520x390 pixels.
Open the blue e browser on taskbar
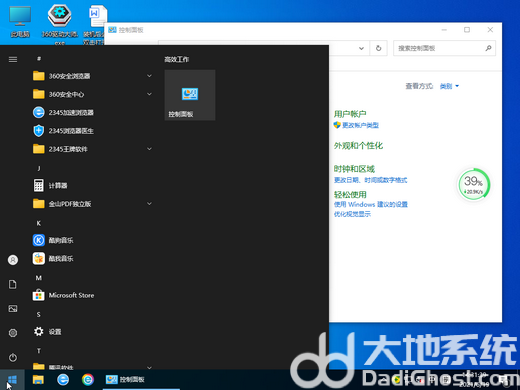(63, 379)
